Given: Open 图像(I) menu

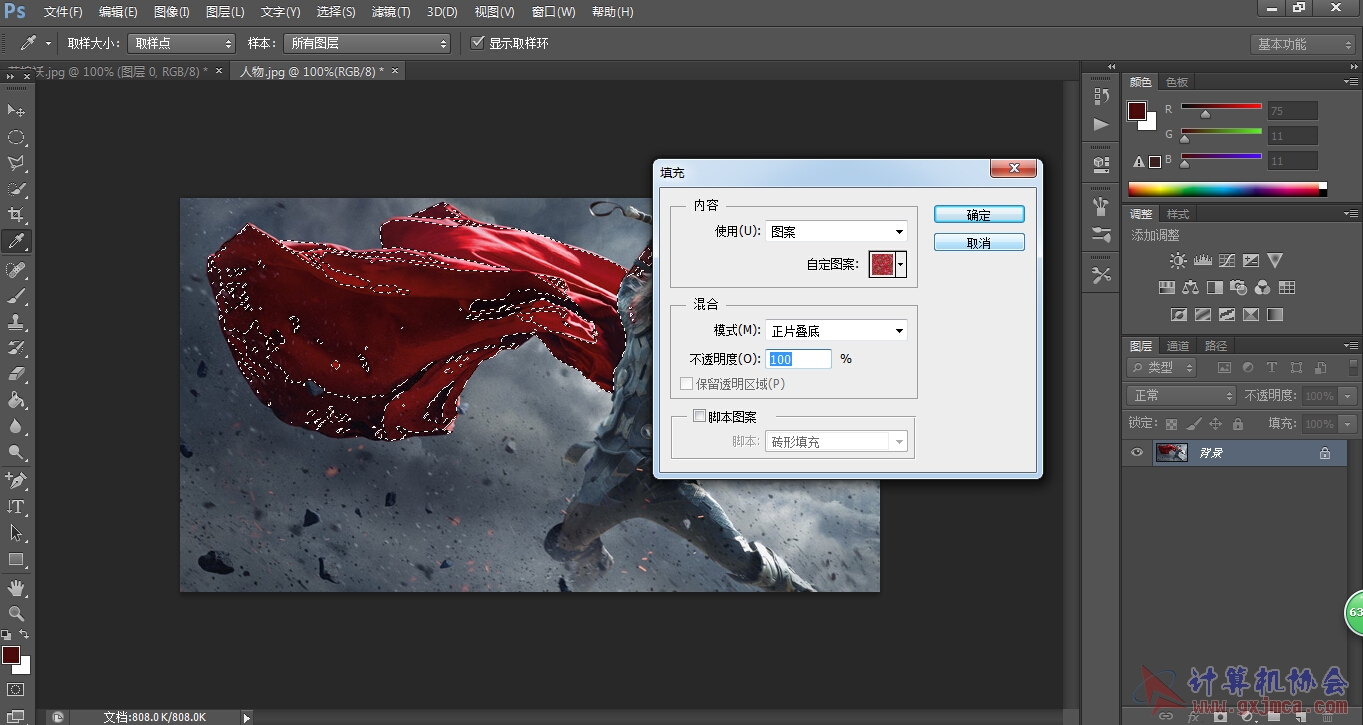Looking at the screenshot, I should click(x=172, y=12).
